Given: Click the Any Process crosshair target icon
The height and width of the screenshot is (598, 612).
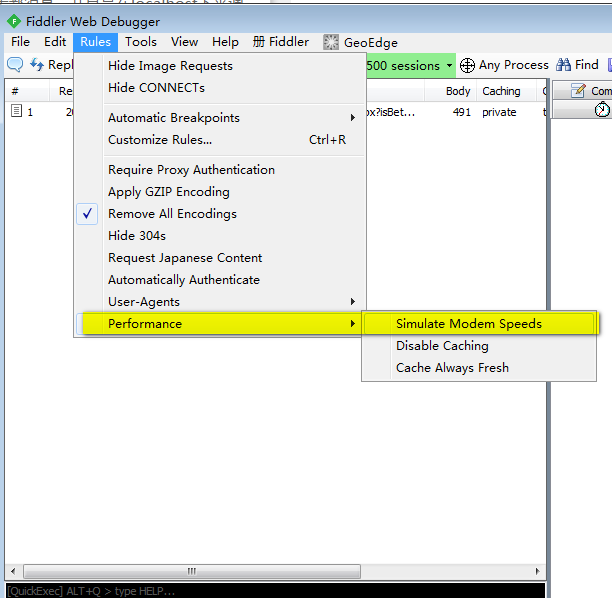Looking at the screenshot, I should click(x=467, y=65).
